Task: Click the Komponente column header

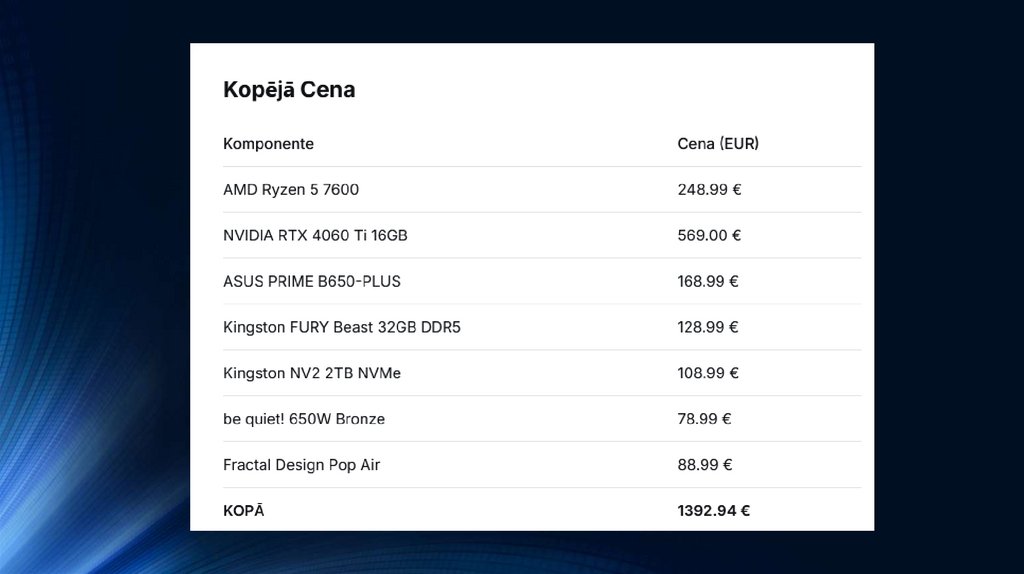Action: pyautogui.click(x=268, y=144)
